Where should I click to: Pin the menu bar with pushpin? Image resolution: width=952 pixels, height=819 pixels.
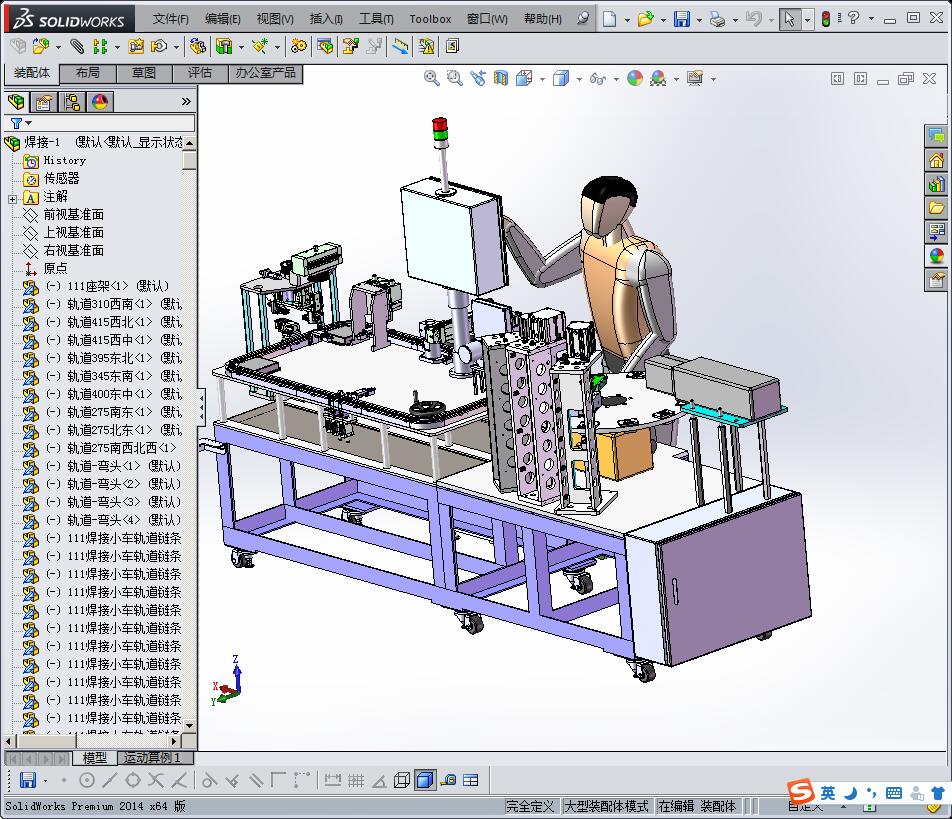(x=582, y=18)
